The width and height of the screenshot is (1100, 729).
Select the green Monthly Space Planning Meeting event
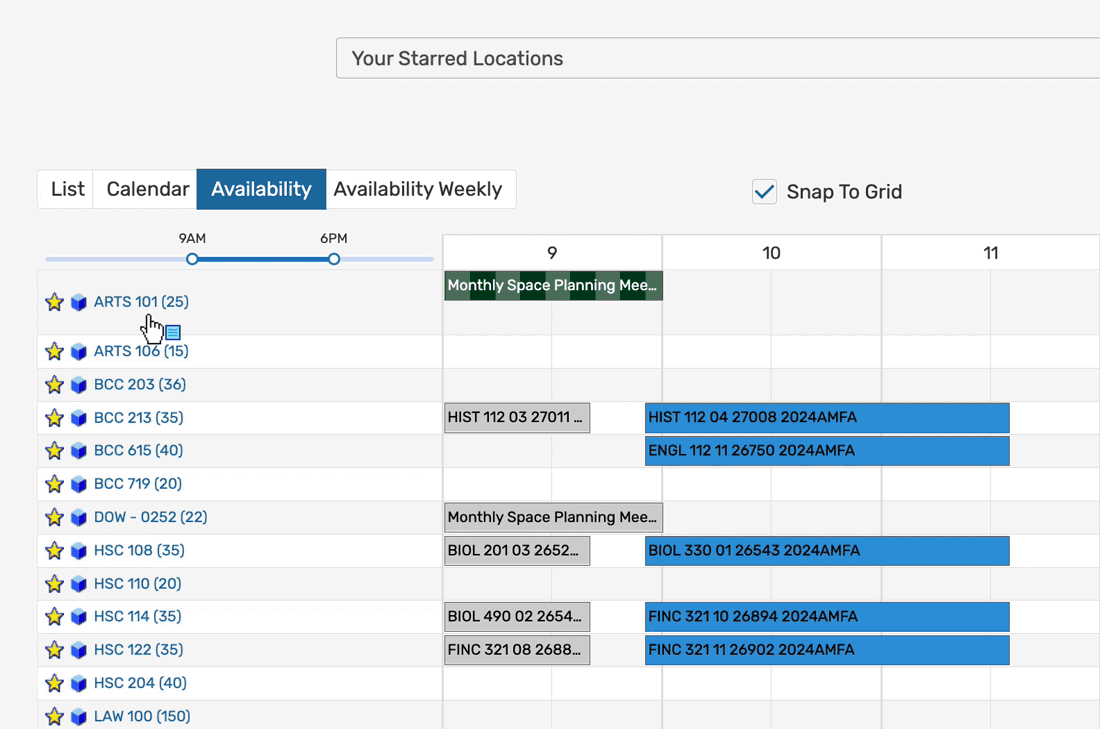click(x=552, y=286)
